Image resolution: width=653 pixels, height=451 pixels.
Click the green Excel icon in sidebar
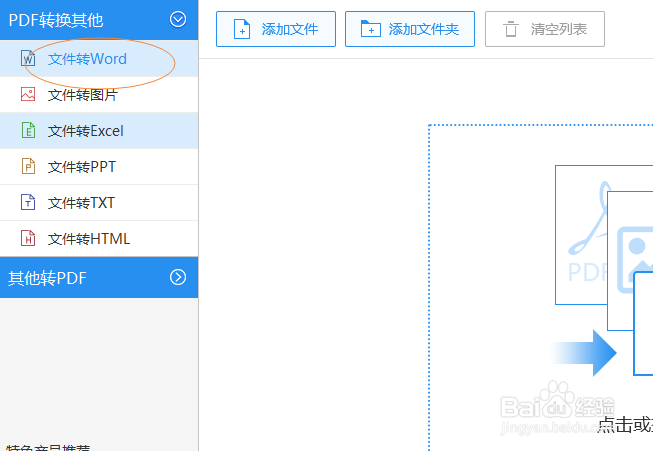pos(28,130)
